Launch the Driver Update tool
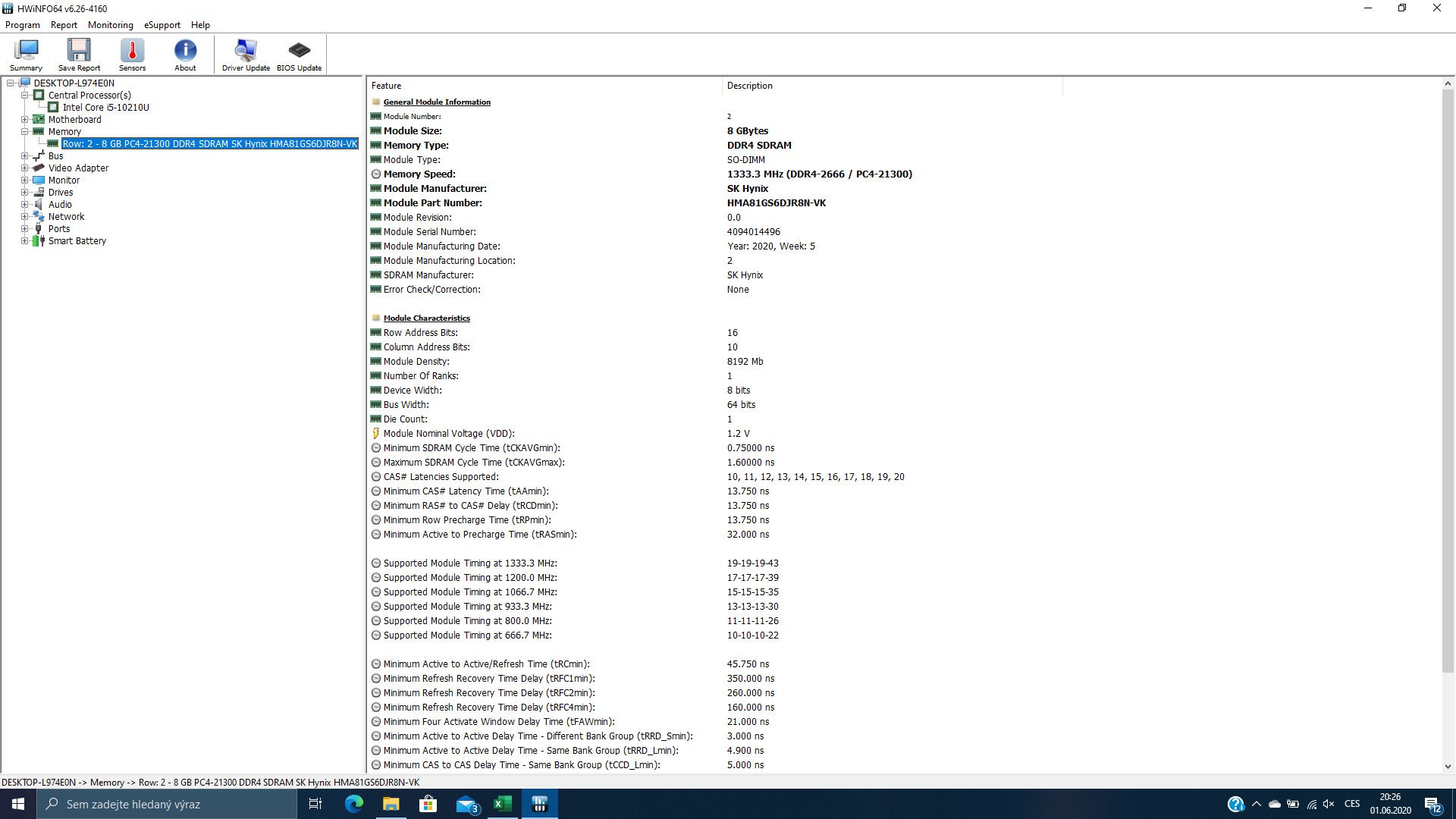Viewport: 1456px width, 819px height. click(246, 55)
